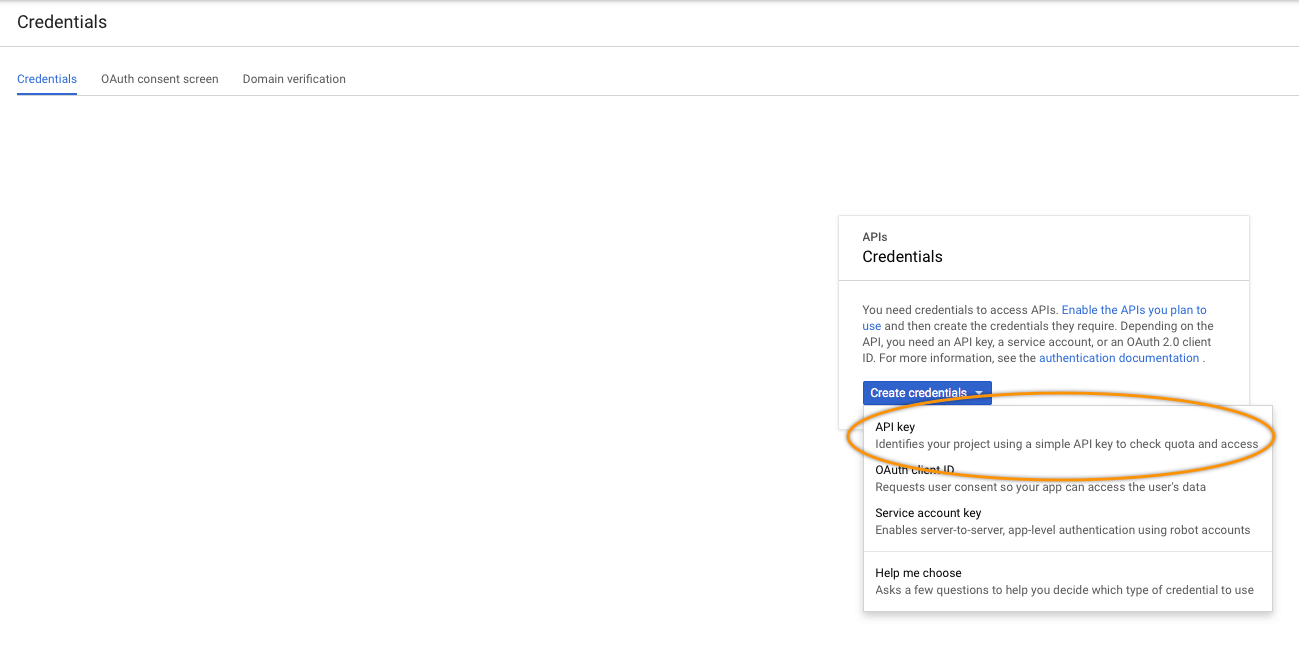Open the Help me choose option
Viewport: 1299px width, 649px height.
pyautogui.click(x=918, y=573)
